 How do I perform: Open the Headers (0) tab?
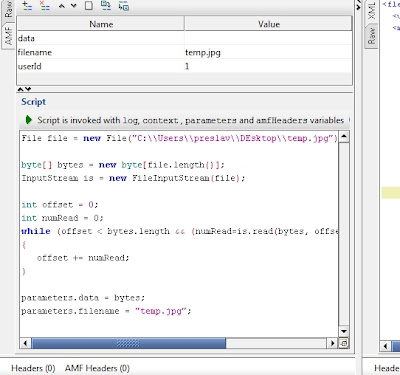point(33,368)
